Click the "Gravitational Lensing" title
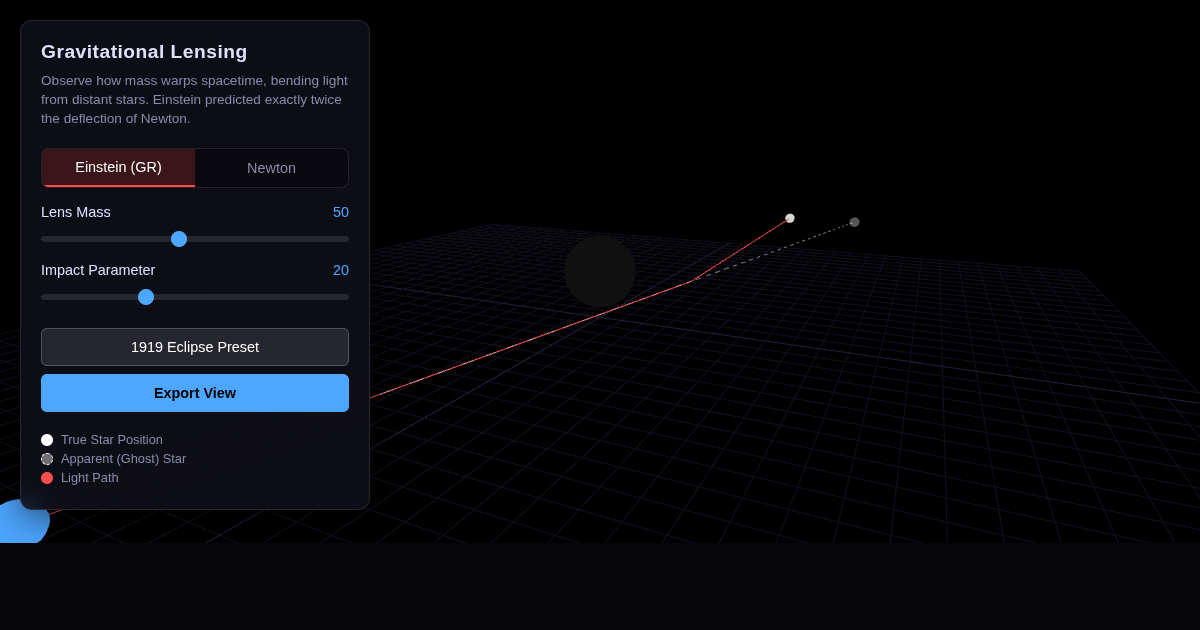1200x630 pixels. 144,52
